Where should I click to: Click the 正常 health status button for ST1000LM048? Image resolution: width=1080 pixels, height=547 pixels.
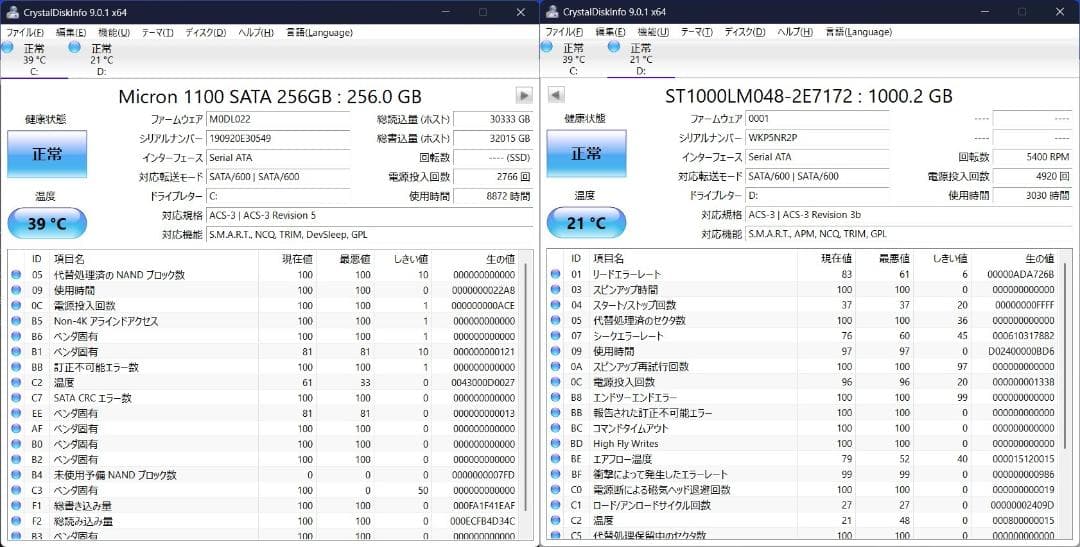586,154
